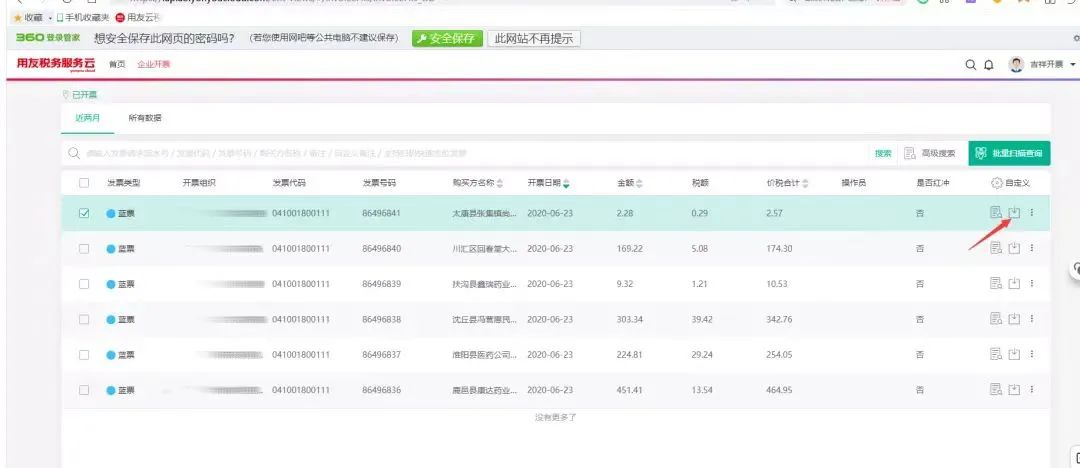The image size is (1080, 468).
Task: View invoice details for row 86496840
Action: pos(995,247)
